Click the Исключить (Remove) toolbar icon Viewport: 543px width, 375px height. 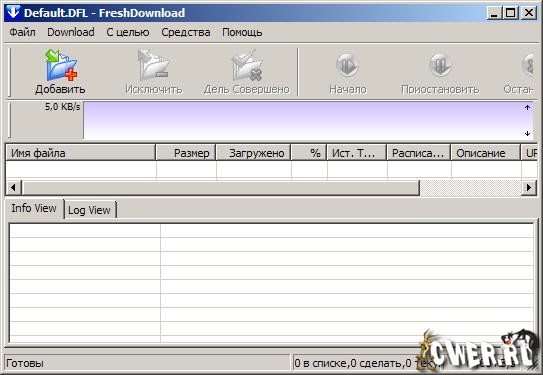pos(153,65)
